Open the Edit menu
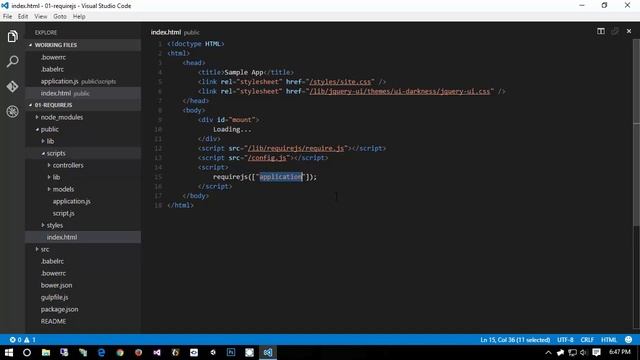 [x=23, y=16]
